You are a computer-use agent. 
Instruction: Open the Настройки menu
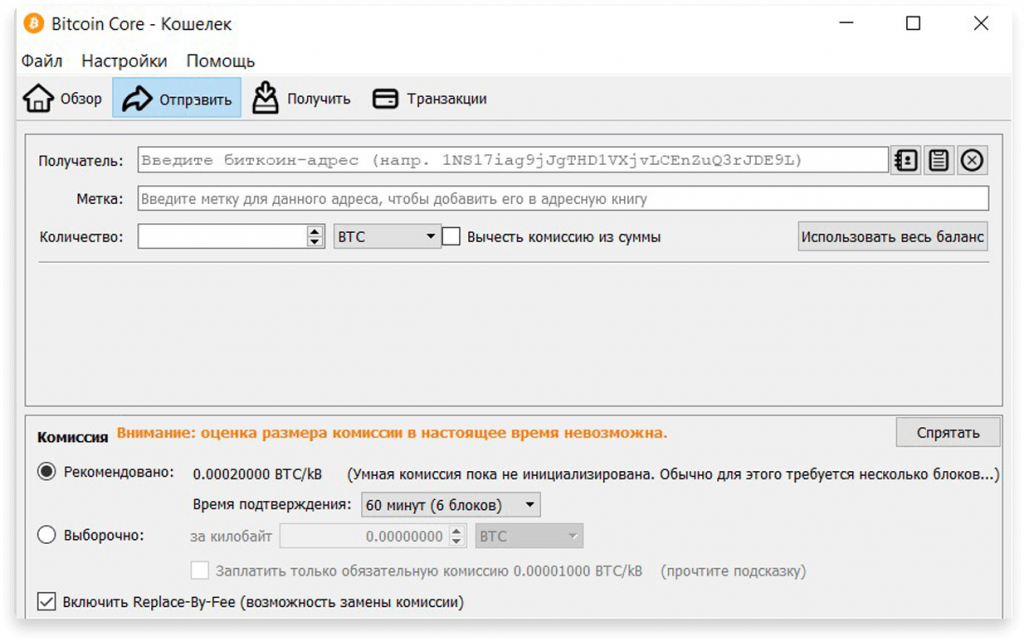(124, 60)
